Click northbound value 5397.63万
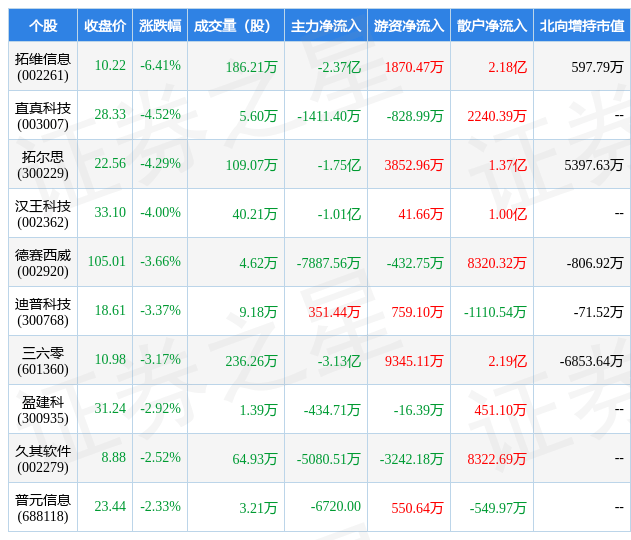This screenshot has width=631, height=540. [x=594, y=165]
